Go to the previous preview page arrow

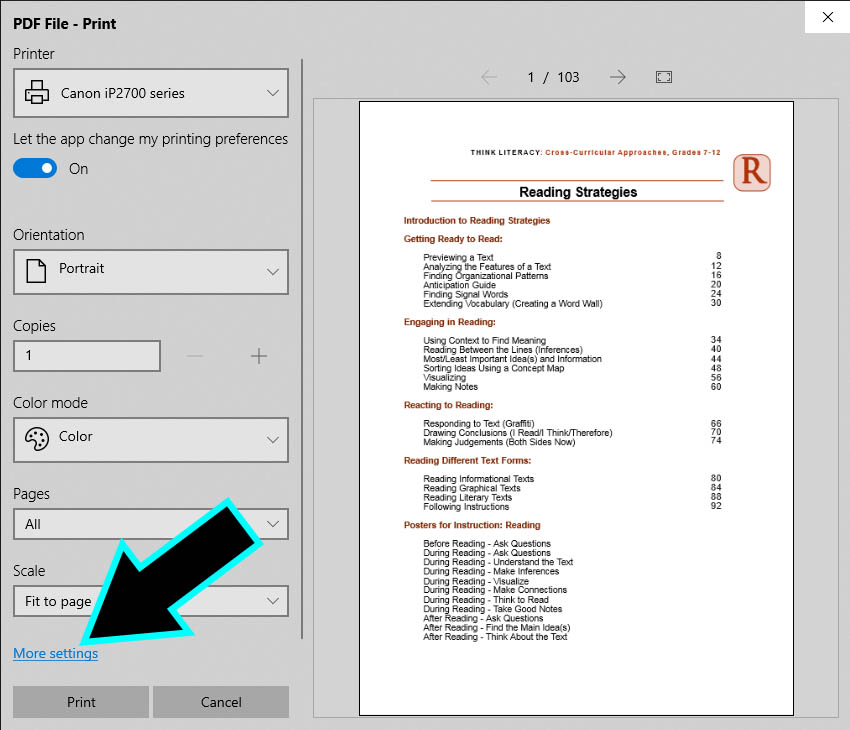pyautogui.click(x=489, y=77)
